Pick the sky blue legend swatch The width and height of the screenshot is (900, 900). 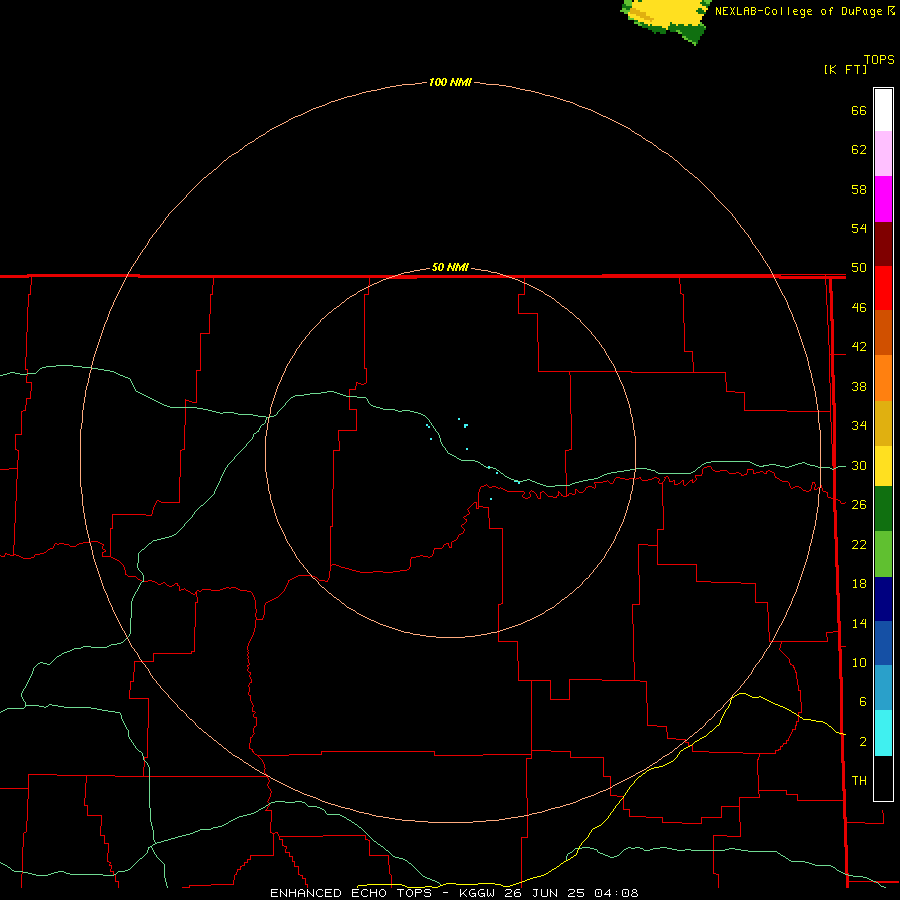coord(883,688)
